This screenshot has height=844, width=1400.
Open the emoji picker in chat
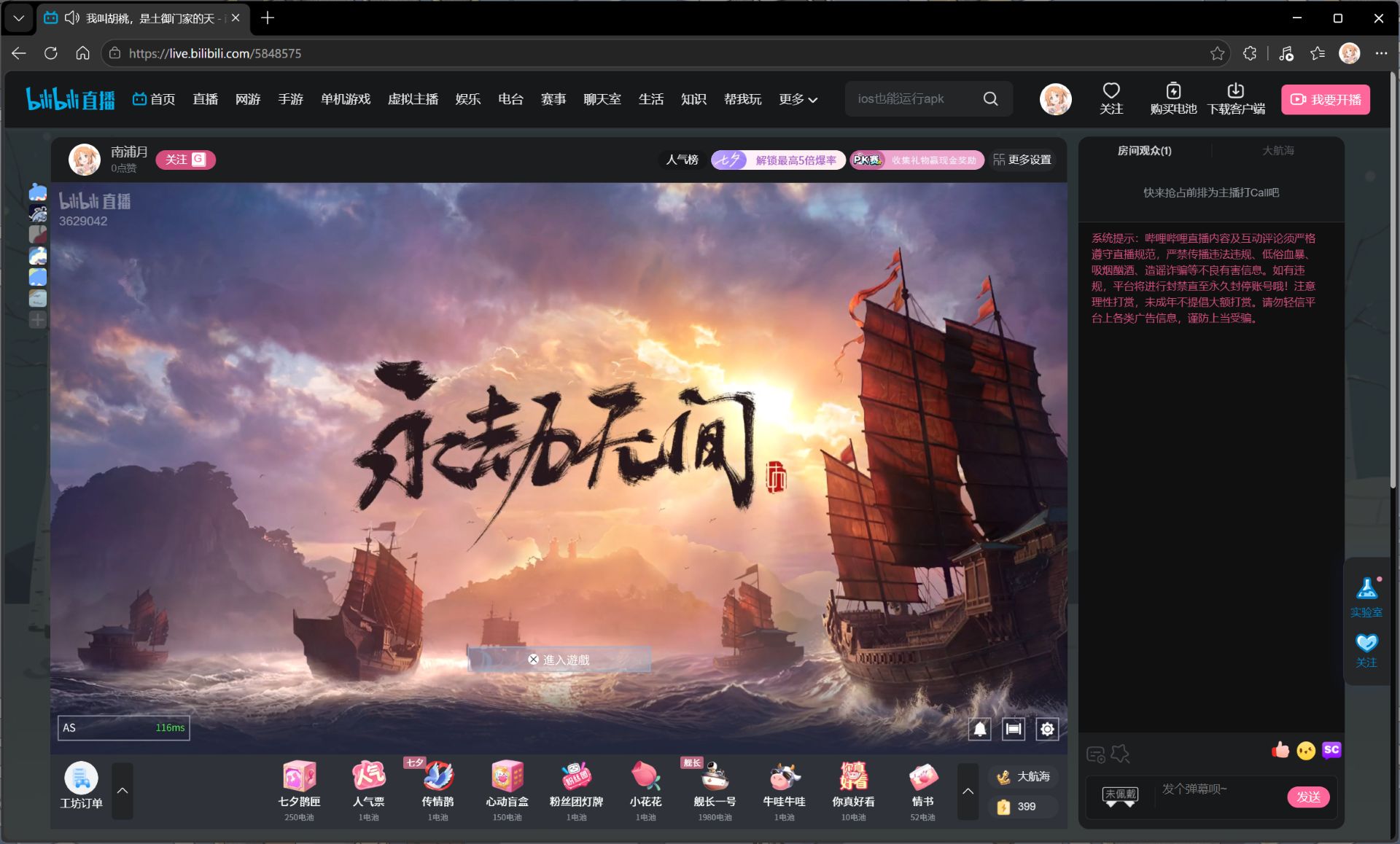[1306, 751]
